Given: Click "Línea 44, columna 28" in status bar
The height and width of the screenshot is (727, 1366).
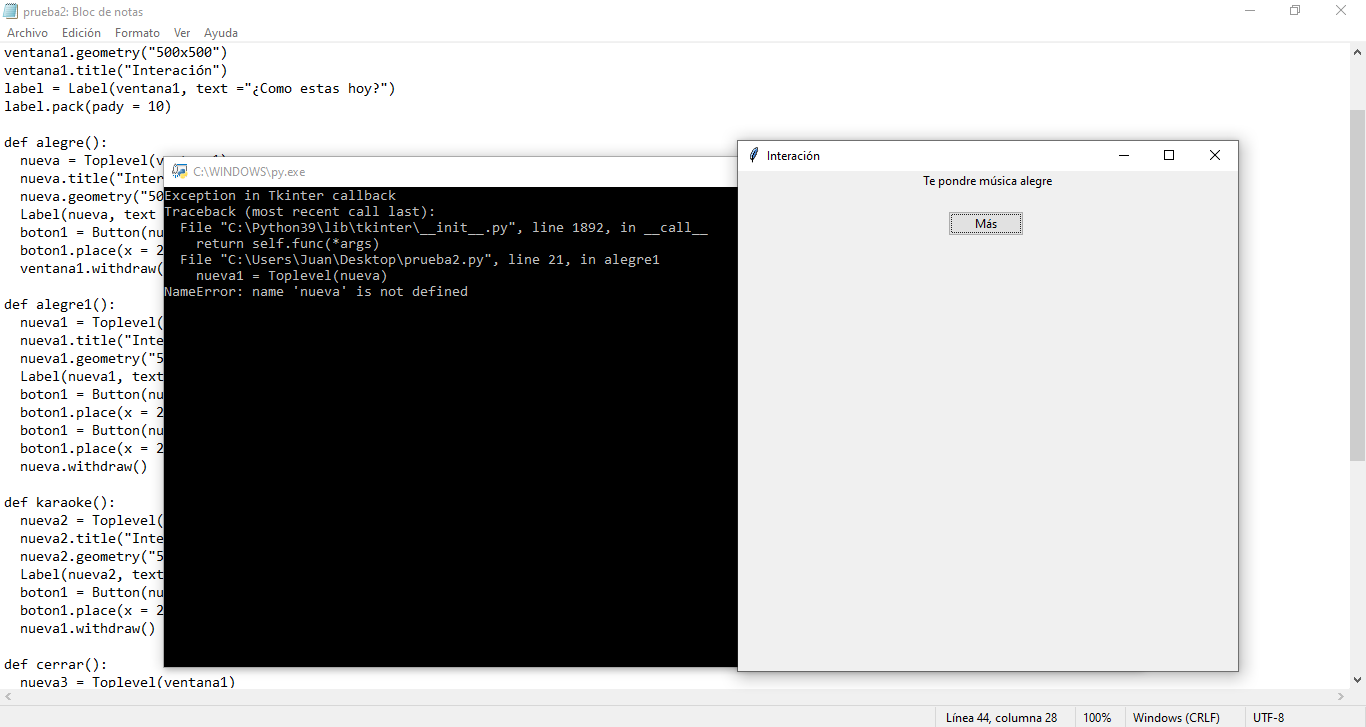Looking at the screenshot, I should (x=1001, y=717).
